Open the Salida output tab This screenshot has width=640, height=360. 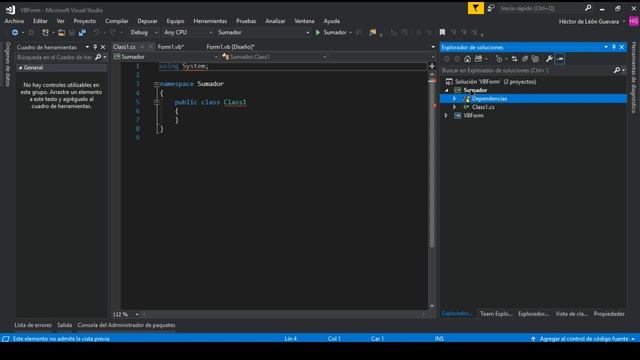tap(64, 325)
